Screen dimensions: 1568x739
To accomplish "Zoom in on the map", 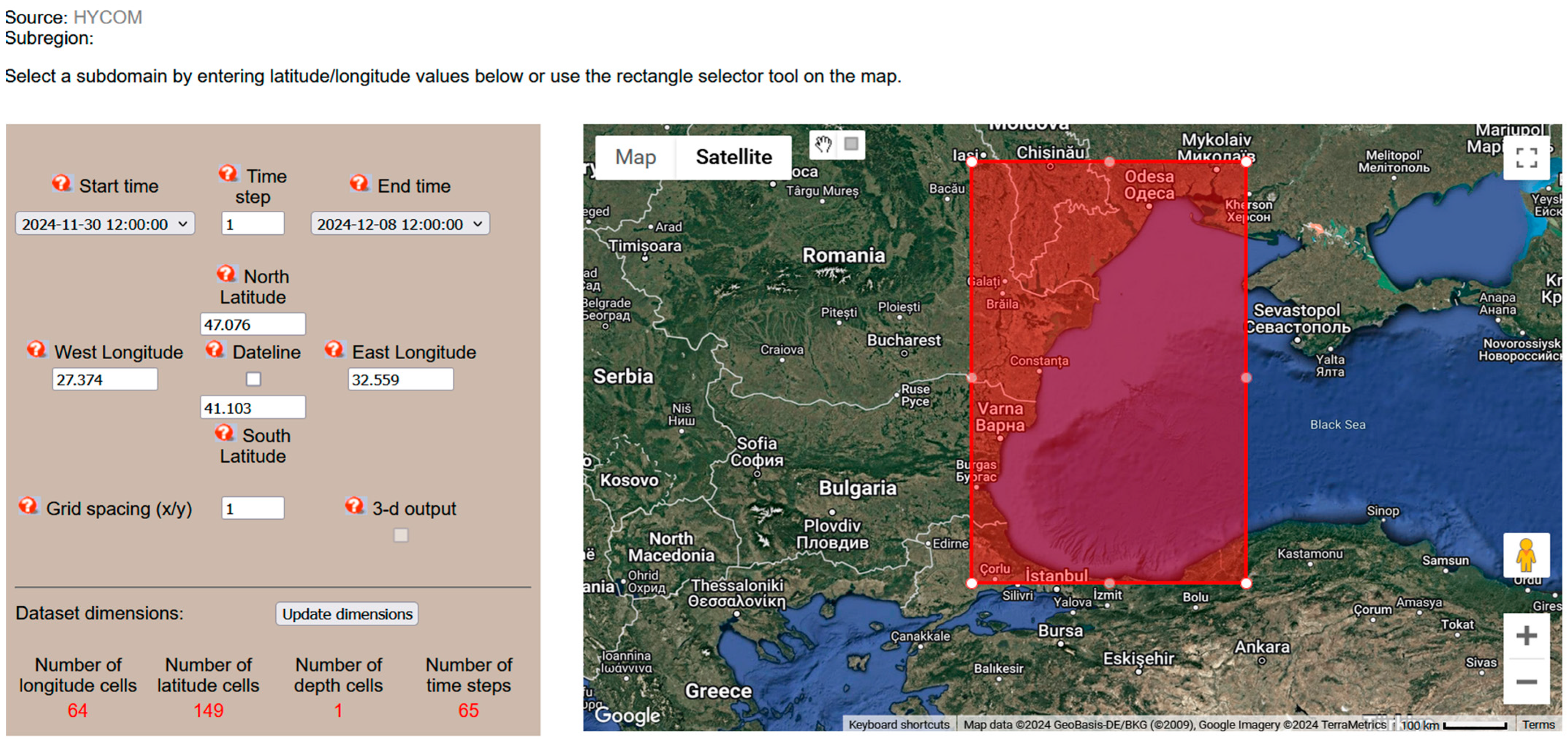I will tap(1526, 636).
